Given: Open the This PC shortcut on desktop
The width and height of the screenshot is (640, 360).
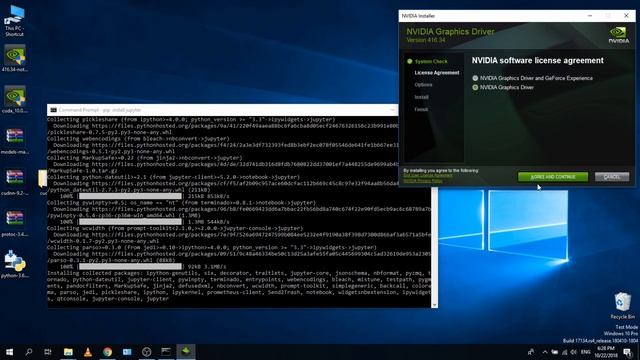Looking at the screenshot, I should [15, 20].
